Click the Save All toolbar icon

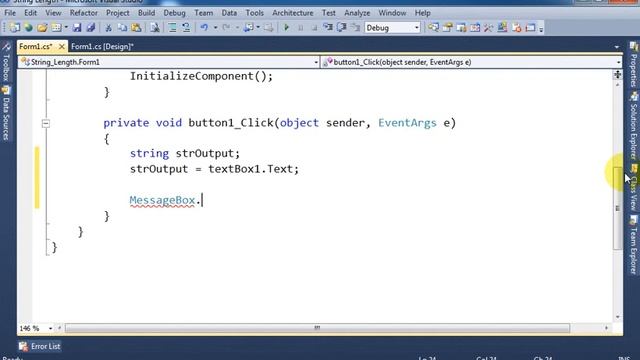coord(91,28)
